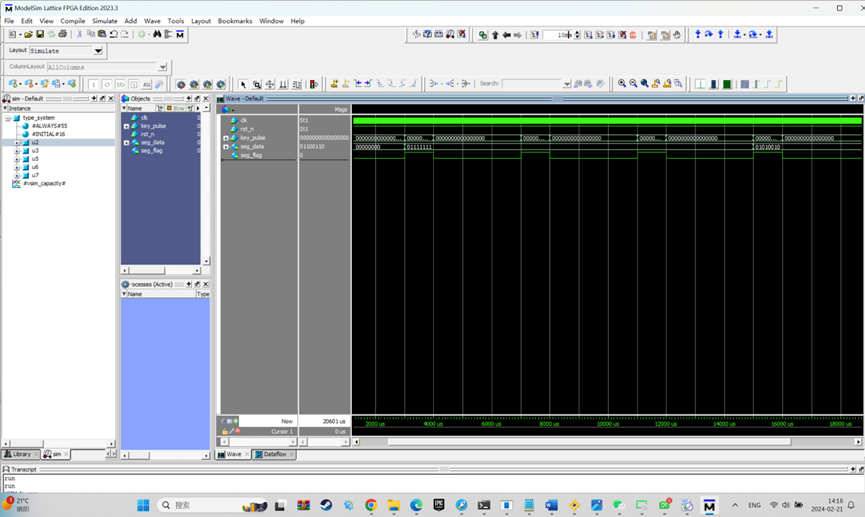Open the Search field dropdown arrow
Viewport: 865px width, 517px height.
tap(567, 84)
